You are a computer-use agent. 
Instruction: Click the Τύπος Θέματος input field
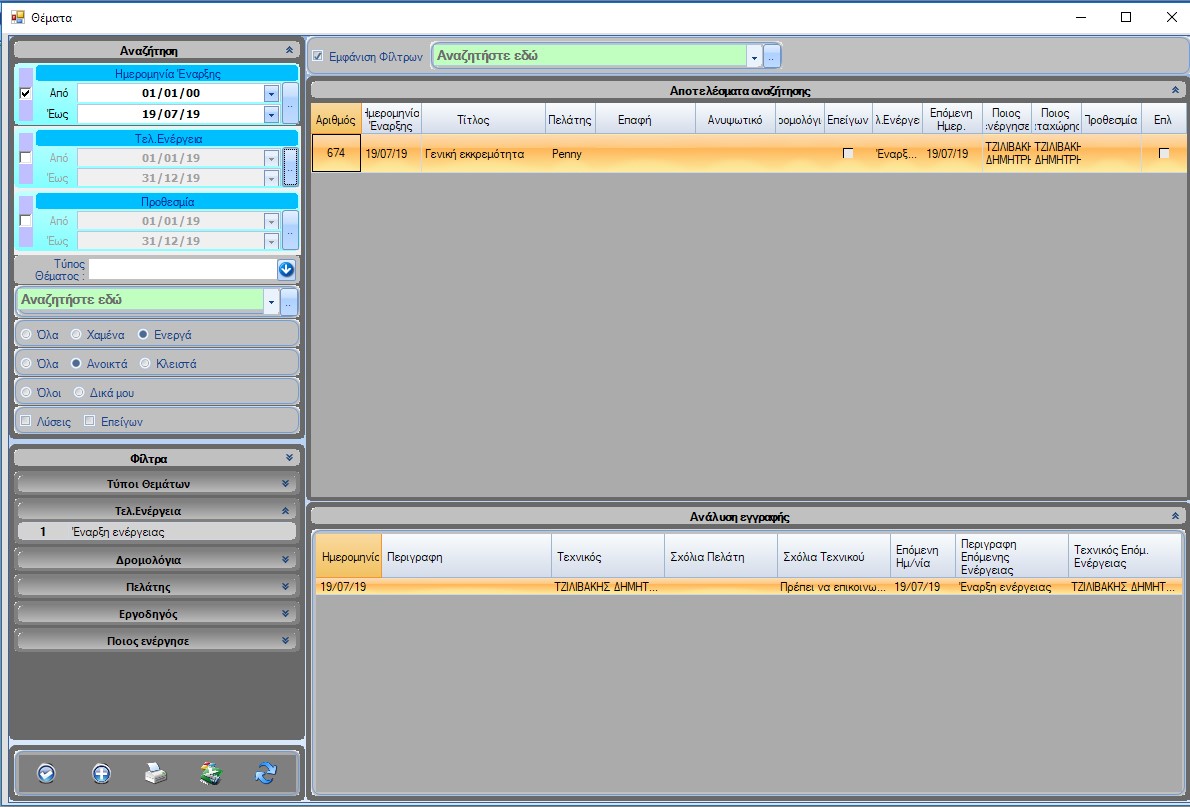tap(181, 269)
